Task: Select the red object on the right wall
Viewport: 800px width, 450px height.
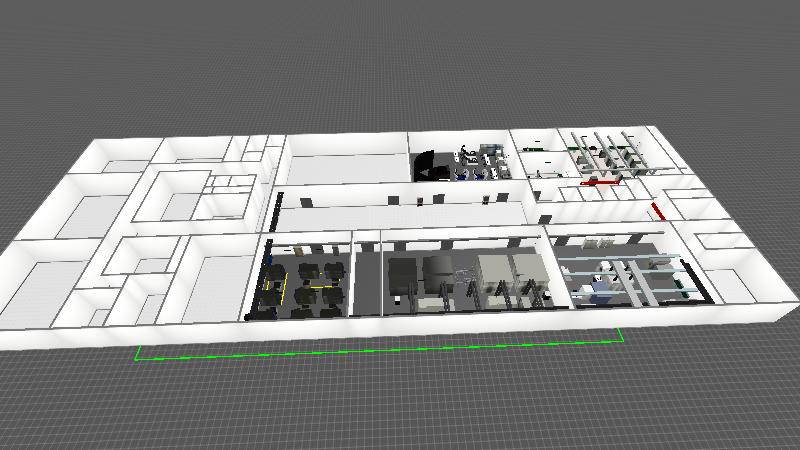Action: (656, 210)
